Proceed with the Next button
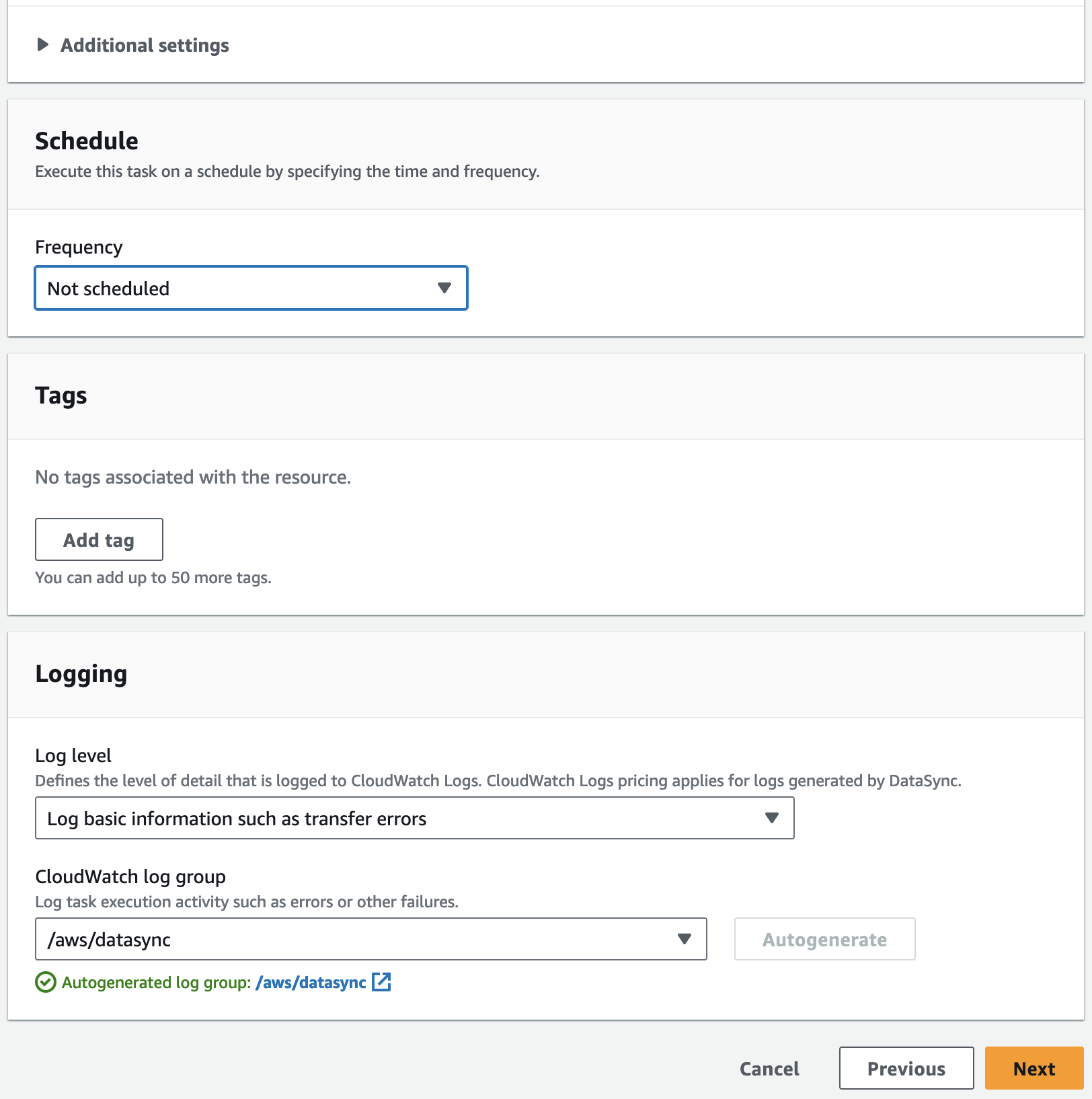 point(1033,1068)
